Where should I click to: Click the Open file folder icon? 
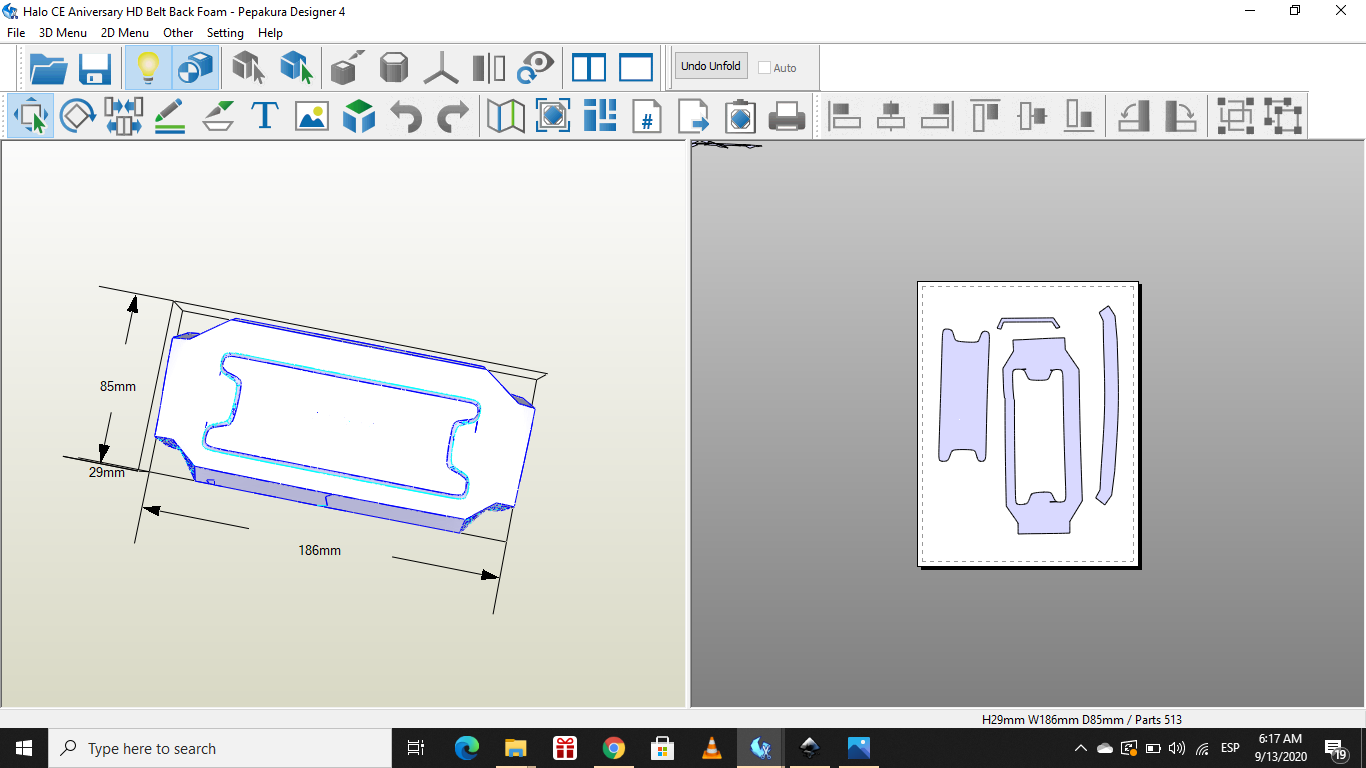[48, 68]
